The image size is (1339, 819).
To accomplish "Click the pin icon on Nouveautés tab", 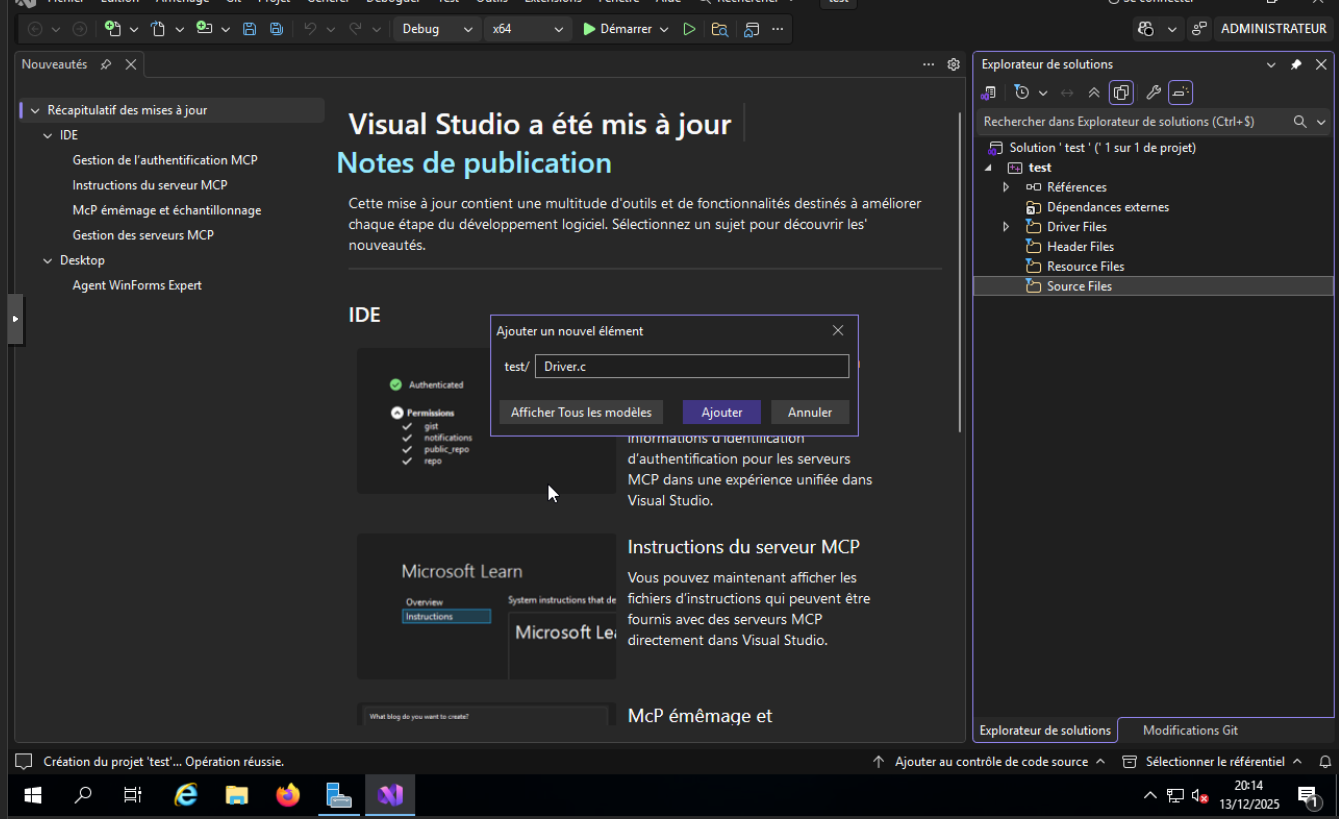I will [x=106, y=64].
